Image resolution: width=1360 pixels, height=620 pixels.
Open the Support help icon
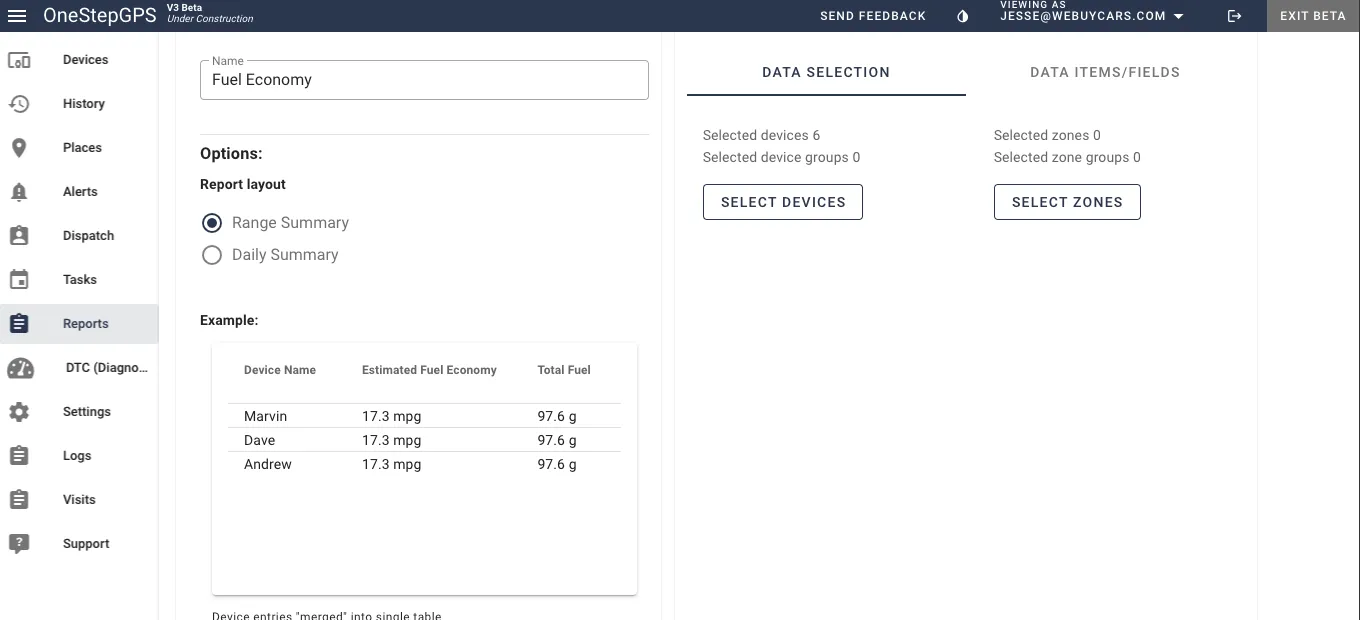pos(19,543)
